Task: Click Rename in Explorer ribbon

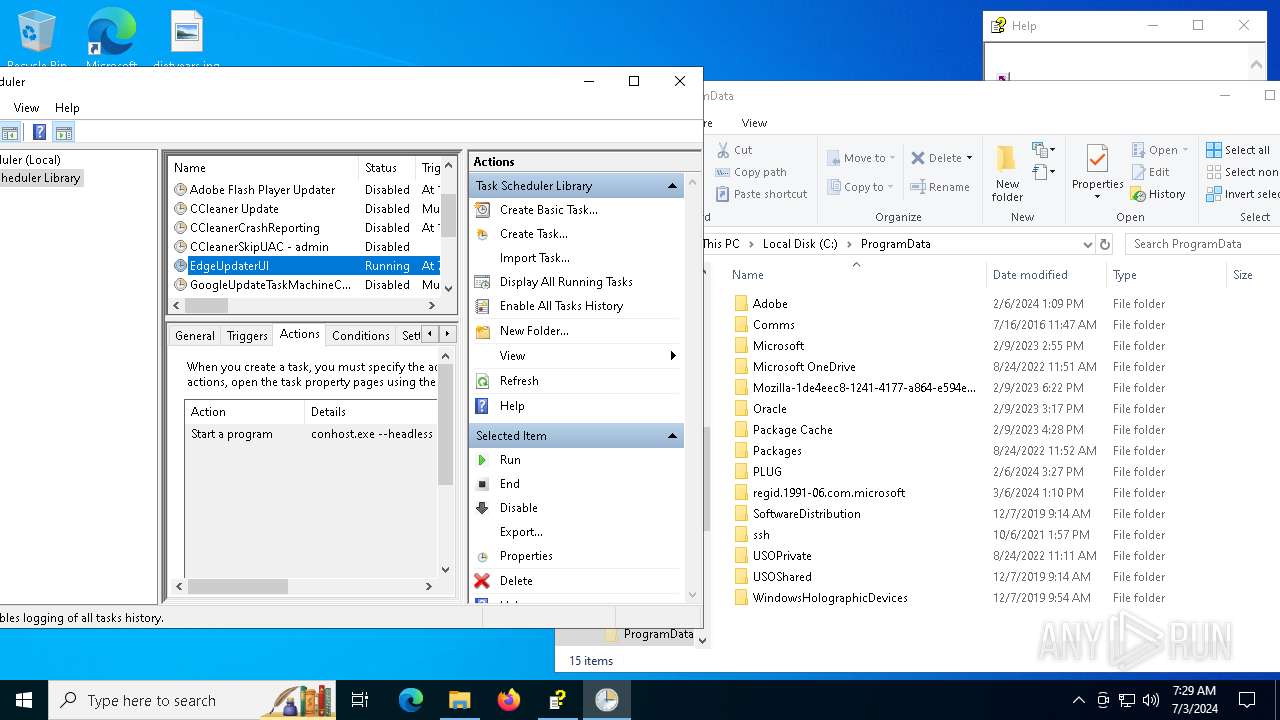Action: coord(940,187)
